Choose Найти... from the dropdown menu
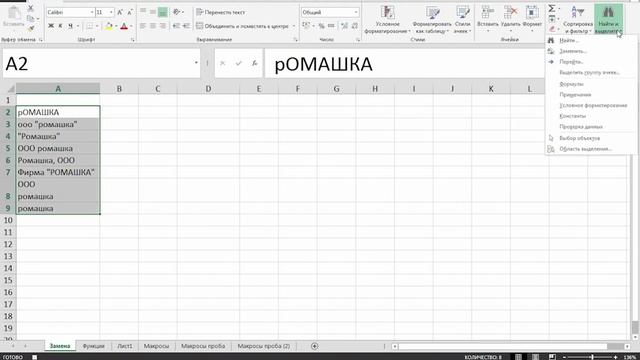640x360 pixels. click(590, 40)
